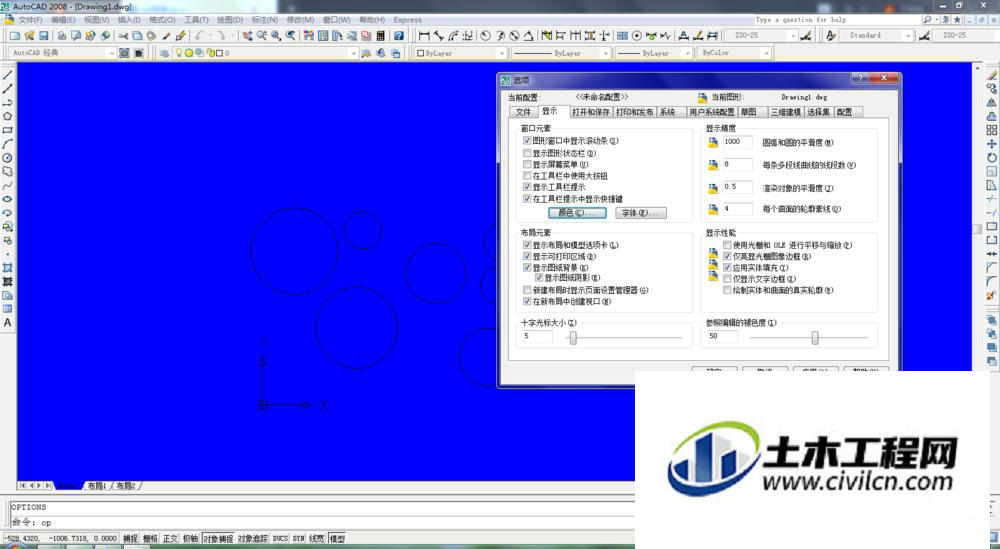This screenshot has height=549, width=1000.
Task: Switch to the 选择集 tab in Options
Action: [818, 112]
